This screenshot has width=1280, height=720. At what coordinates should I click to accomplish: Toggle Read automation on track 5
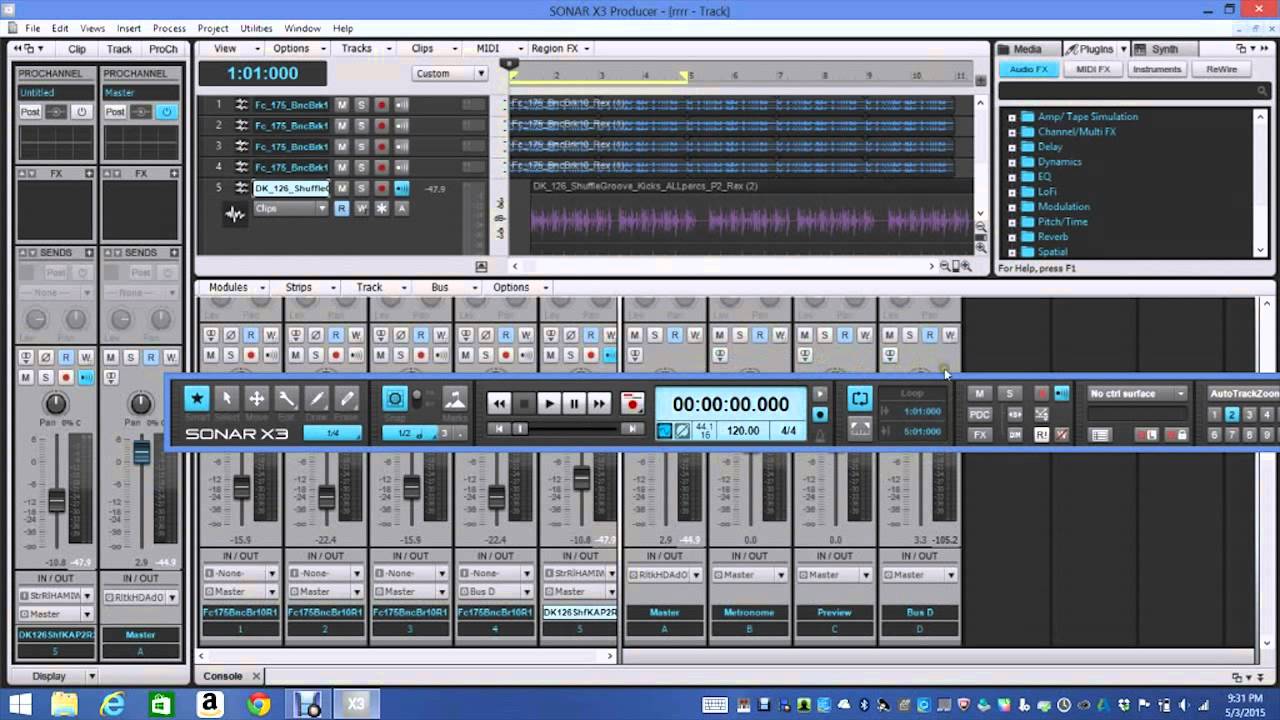click(x=342, y=208)
